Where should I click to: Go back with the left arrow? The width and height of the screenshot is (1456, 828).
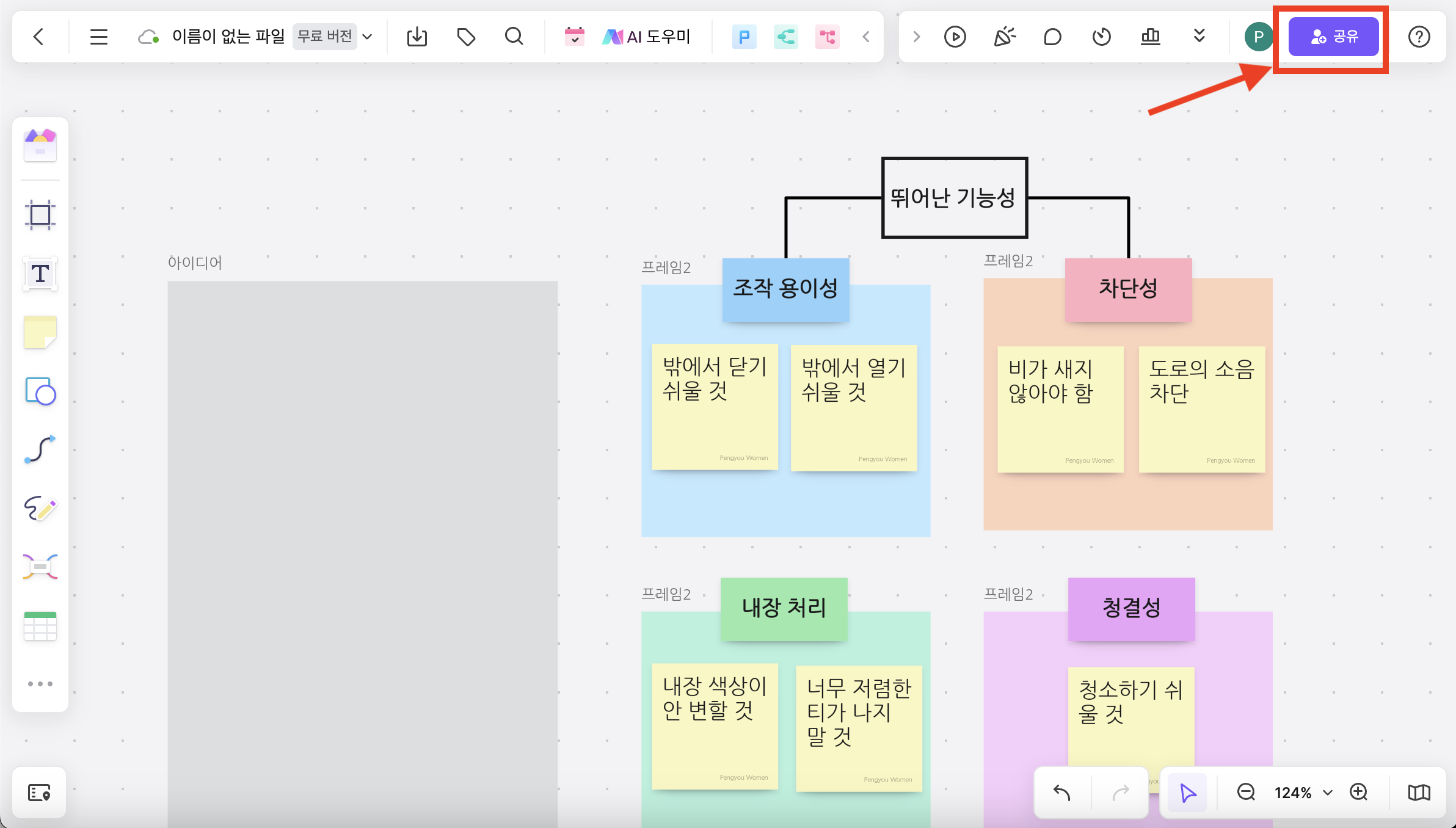tap(38, 37)
